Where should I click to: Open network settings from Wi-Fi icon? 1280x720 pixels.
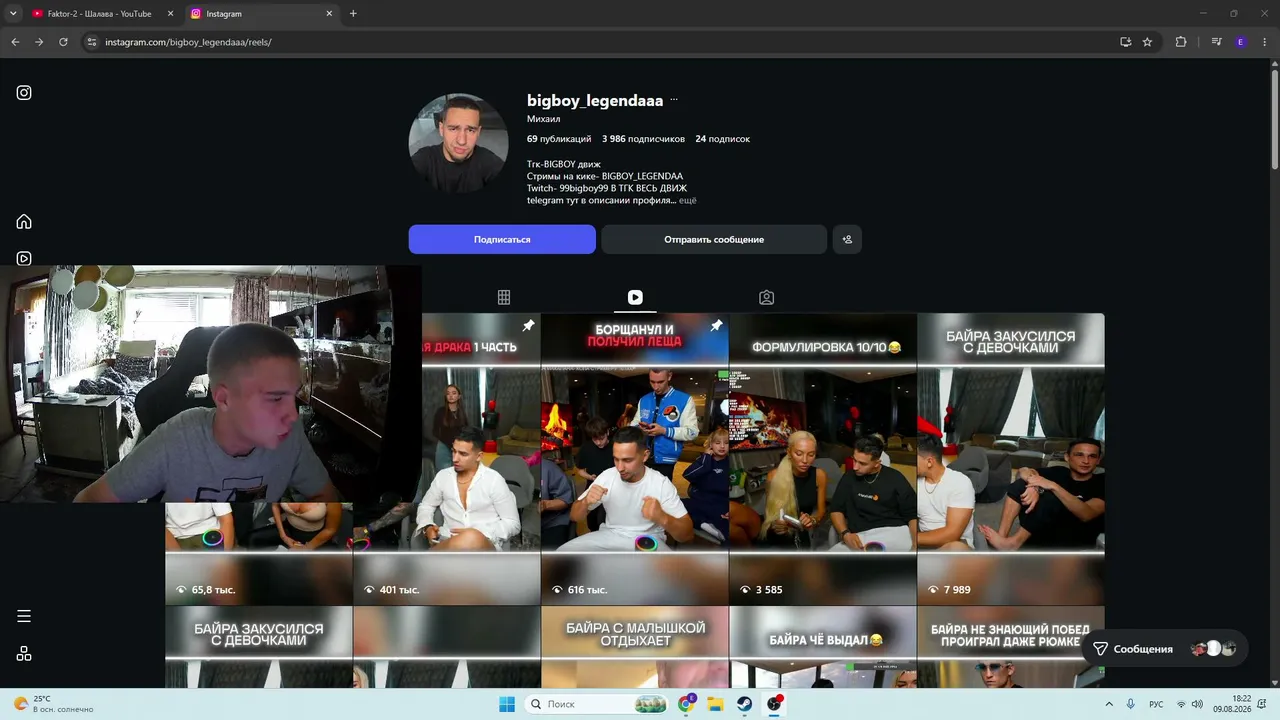click(1181, 704)
